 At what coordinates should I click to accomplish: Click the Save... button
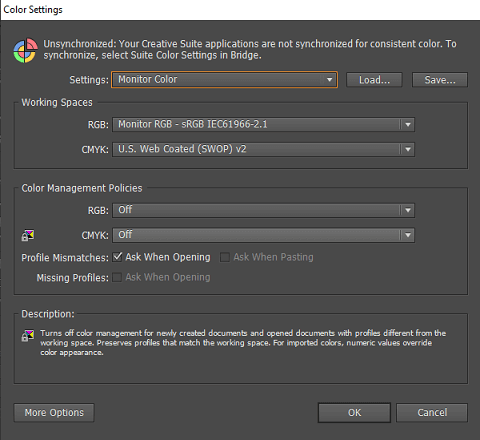[440, 80]
